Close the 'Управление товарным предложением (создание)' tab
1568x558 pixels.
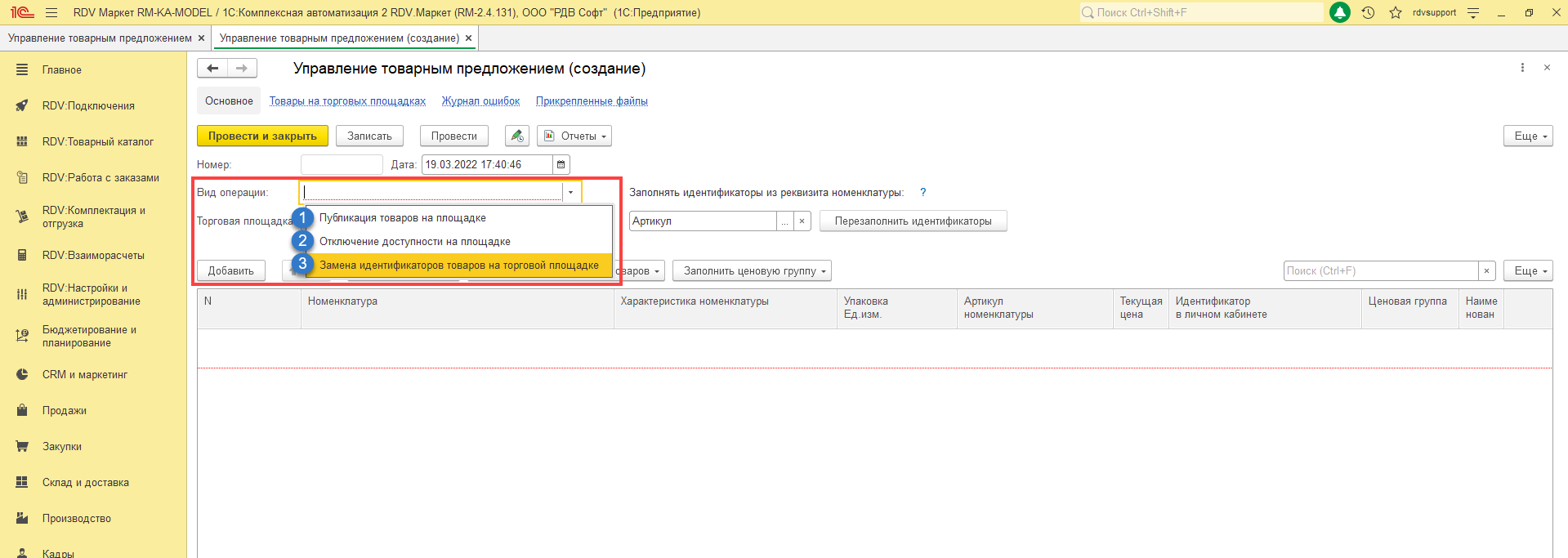pos(468,38)
